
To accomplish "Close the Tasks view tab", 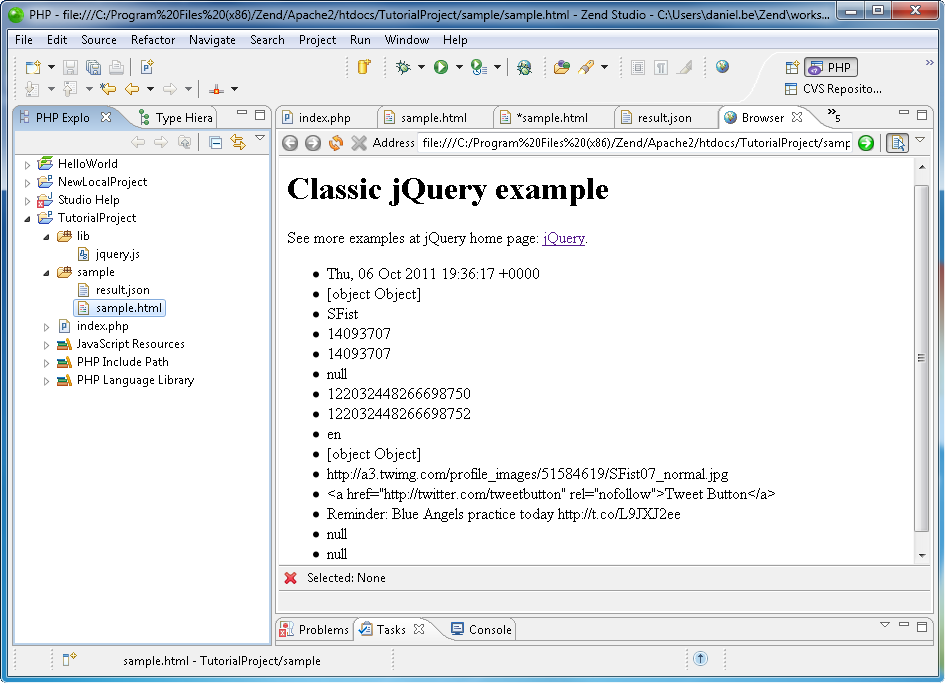I will tap(419, 629).
